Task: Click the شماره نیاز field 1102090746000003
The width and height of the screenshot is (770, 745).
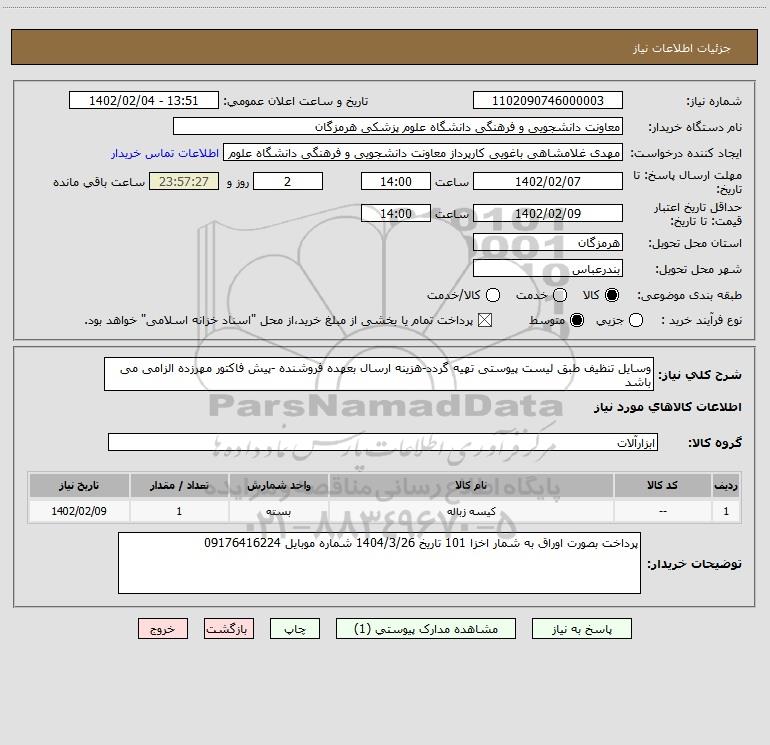Action: coord(548,100)
